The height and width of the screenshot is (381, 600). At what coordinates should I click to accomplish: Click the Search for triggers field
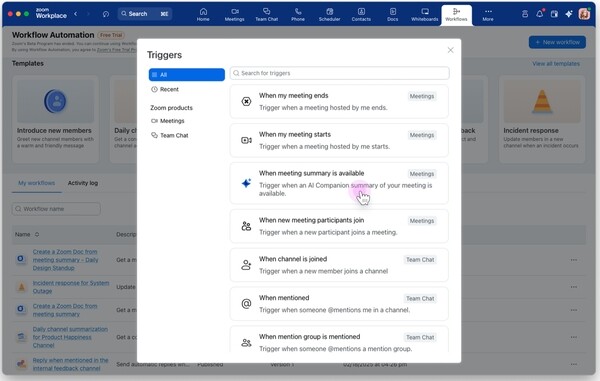coord(339,73)
